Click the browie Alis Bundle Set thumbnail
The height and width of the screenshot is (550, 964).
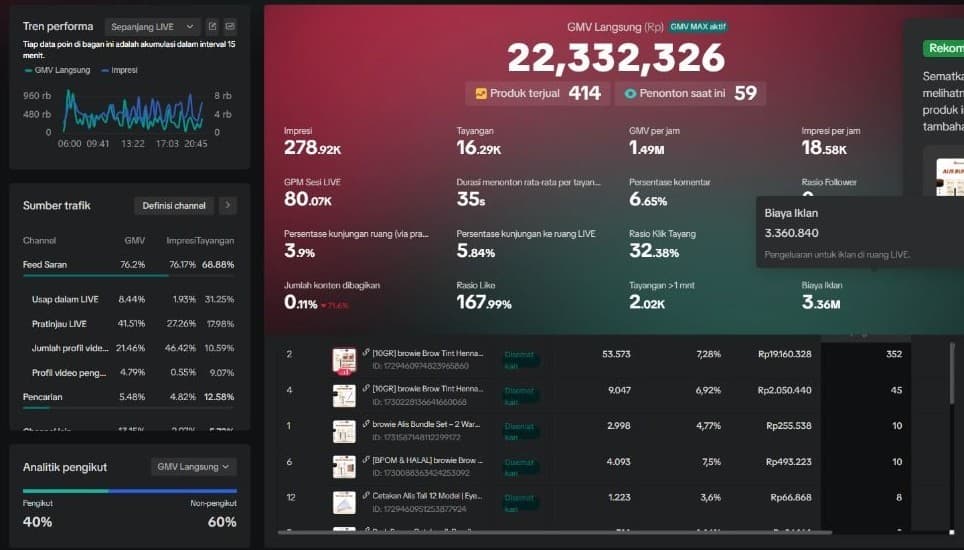[x=344, y=432]
